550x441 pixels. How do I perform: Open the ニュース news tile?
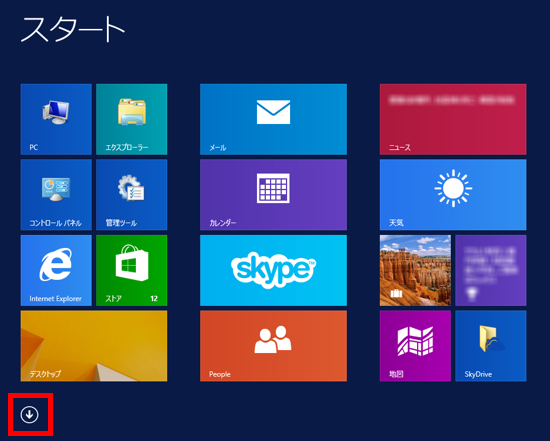pyautogui.click(x=453, y=119)
